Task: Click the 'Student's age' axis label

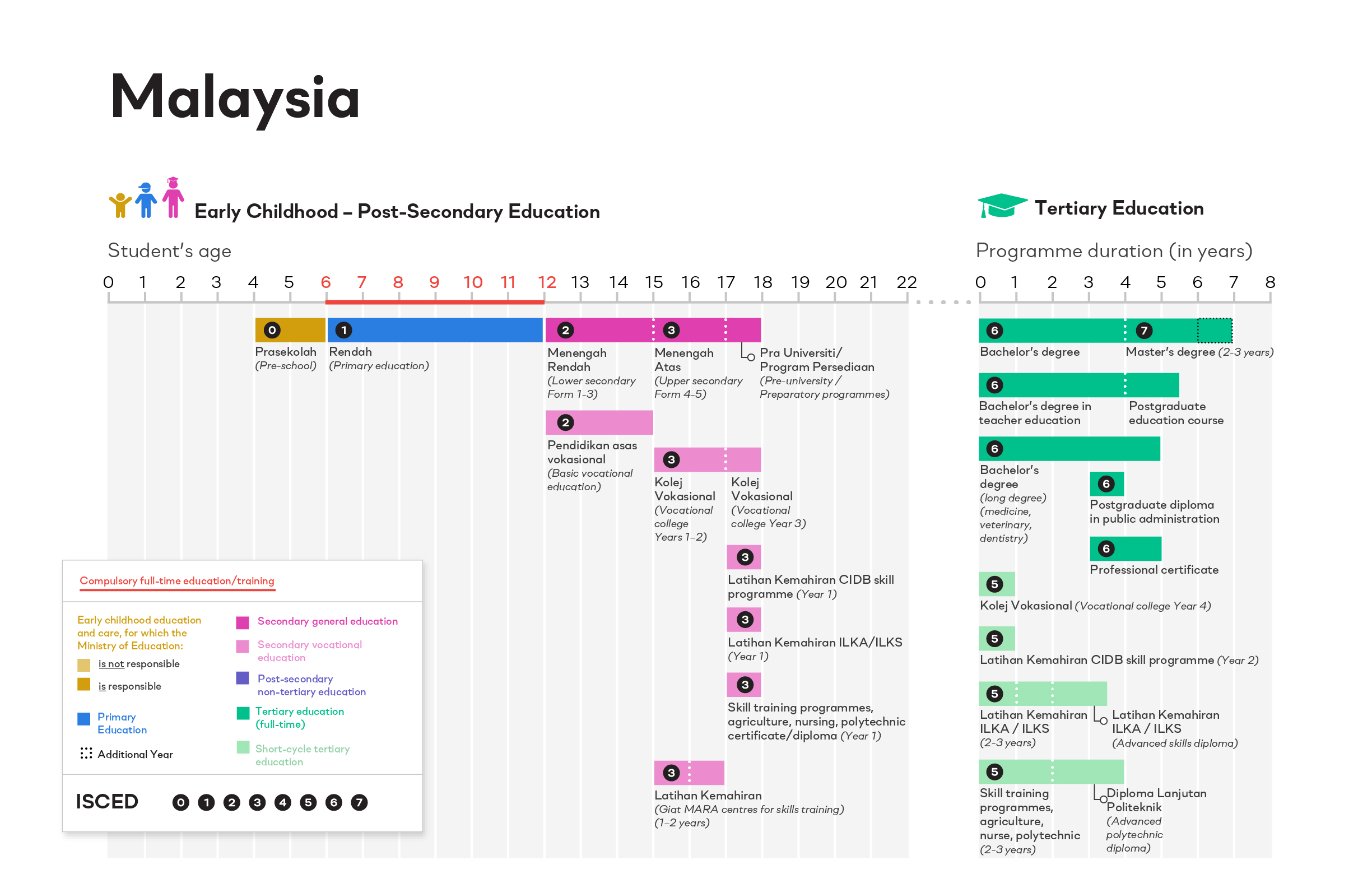Action: click(x=170, y=250)
